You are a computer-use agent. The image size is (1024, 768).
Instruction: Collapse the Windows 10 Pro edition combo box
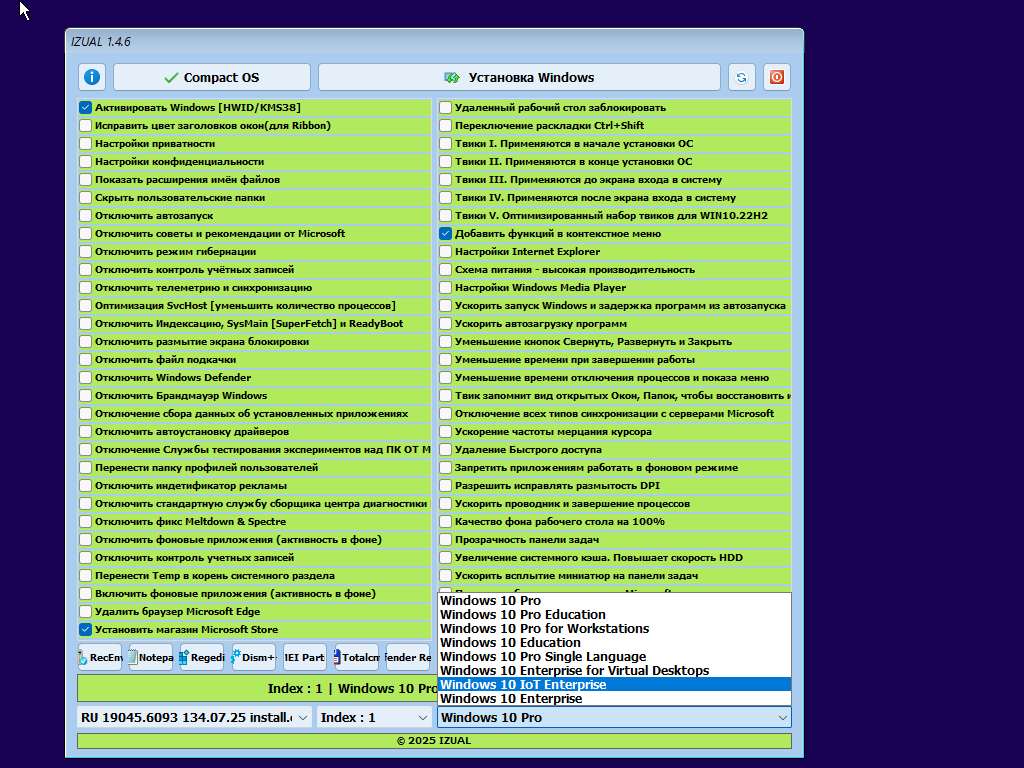click(614, 717)
